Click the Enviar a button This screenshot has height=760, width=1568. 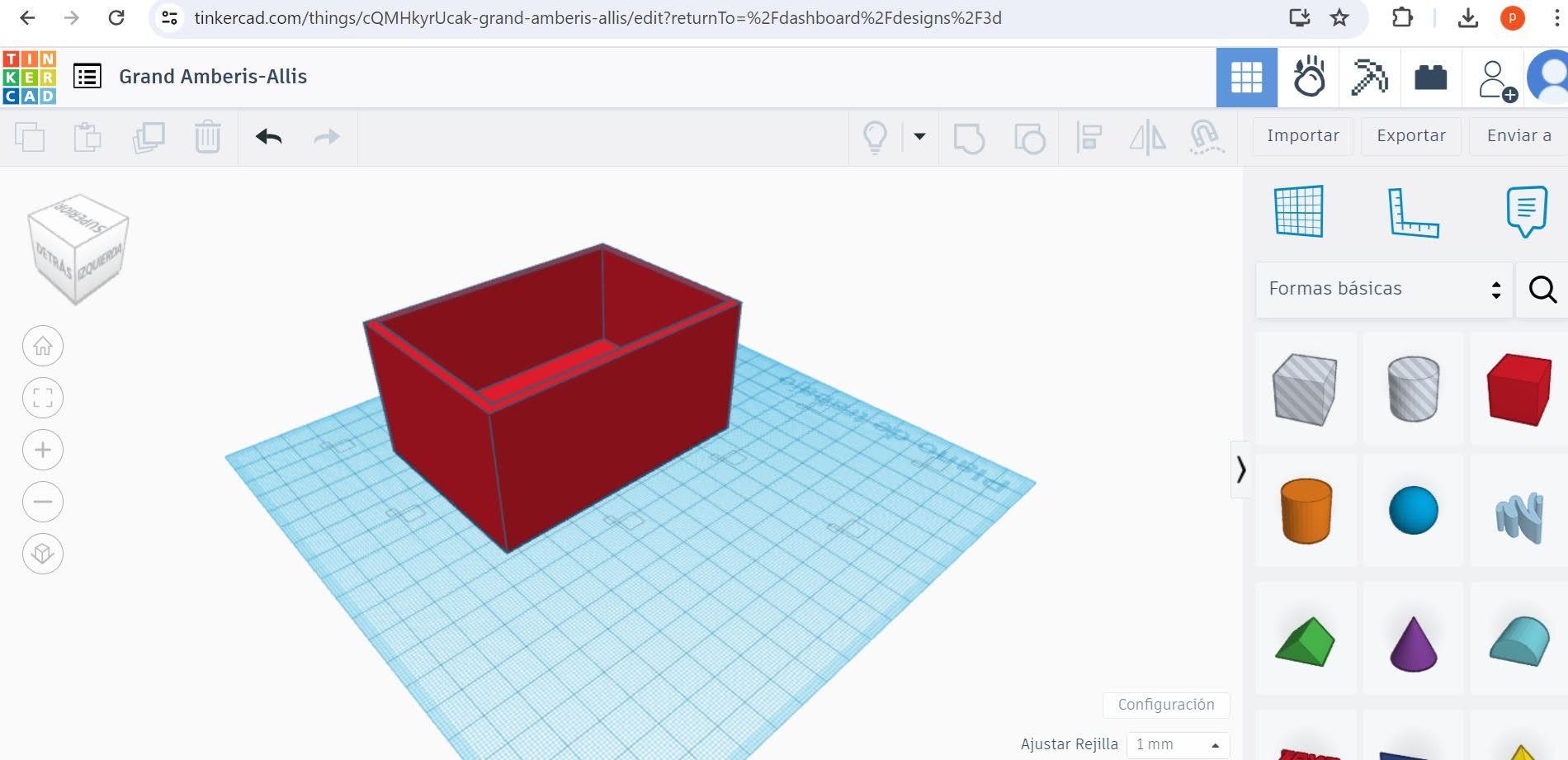[x=1518, y=136]
